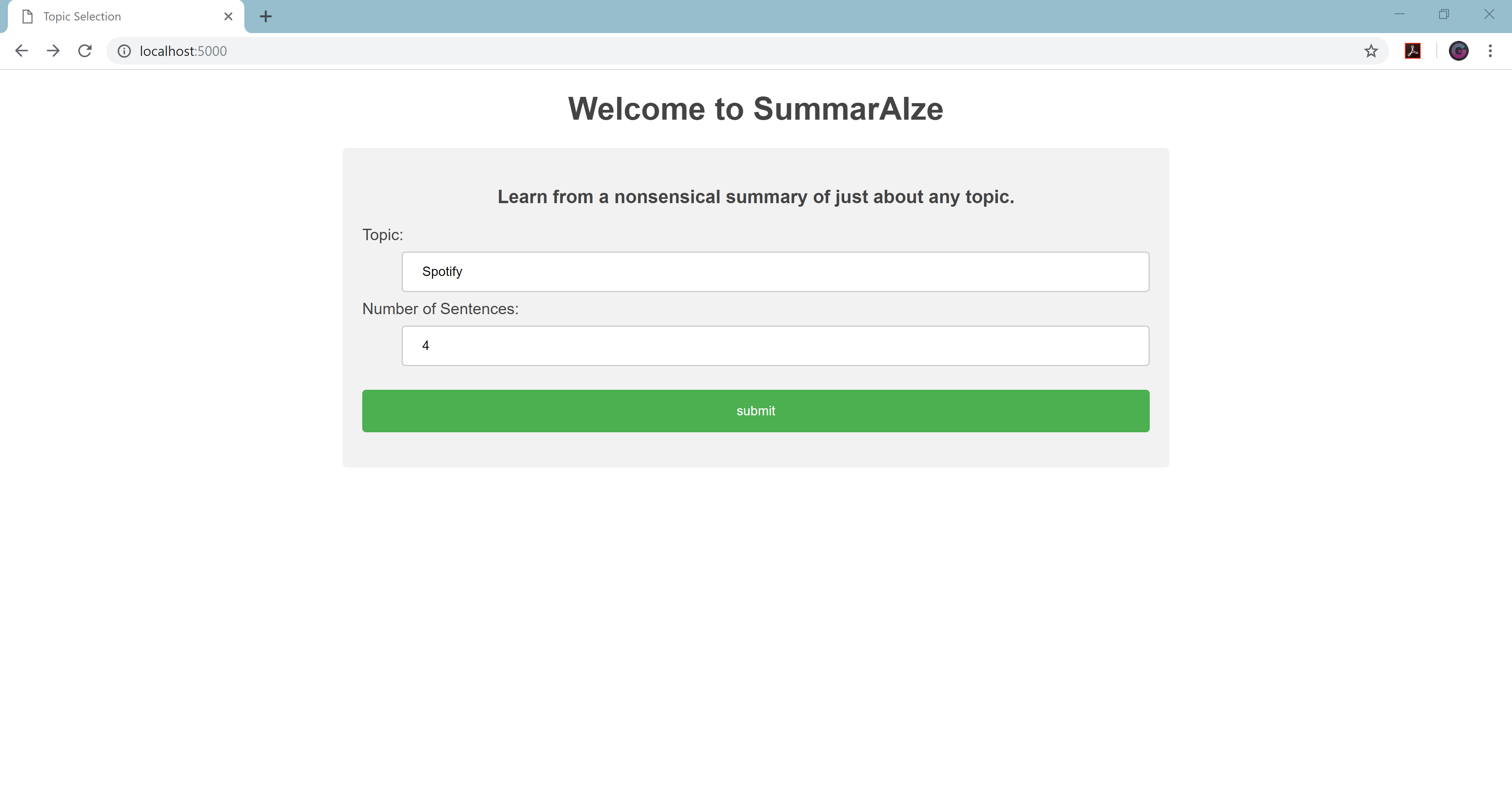Viewport: 1512px width, 811px height.
Task: Go back to the previous page
Action: click(x=22, y=51)
